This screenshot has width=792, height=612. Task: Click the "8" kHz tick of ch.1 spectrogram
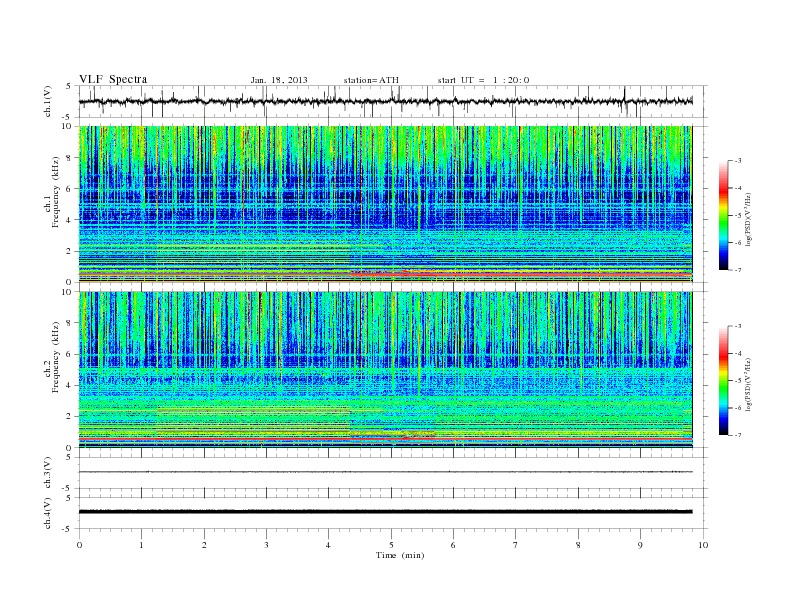pyautogui.click(x=70, y=158)
